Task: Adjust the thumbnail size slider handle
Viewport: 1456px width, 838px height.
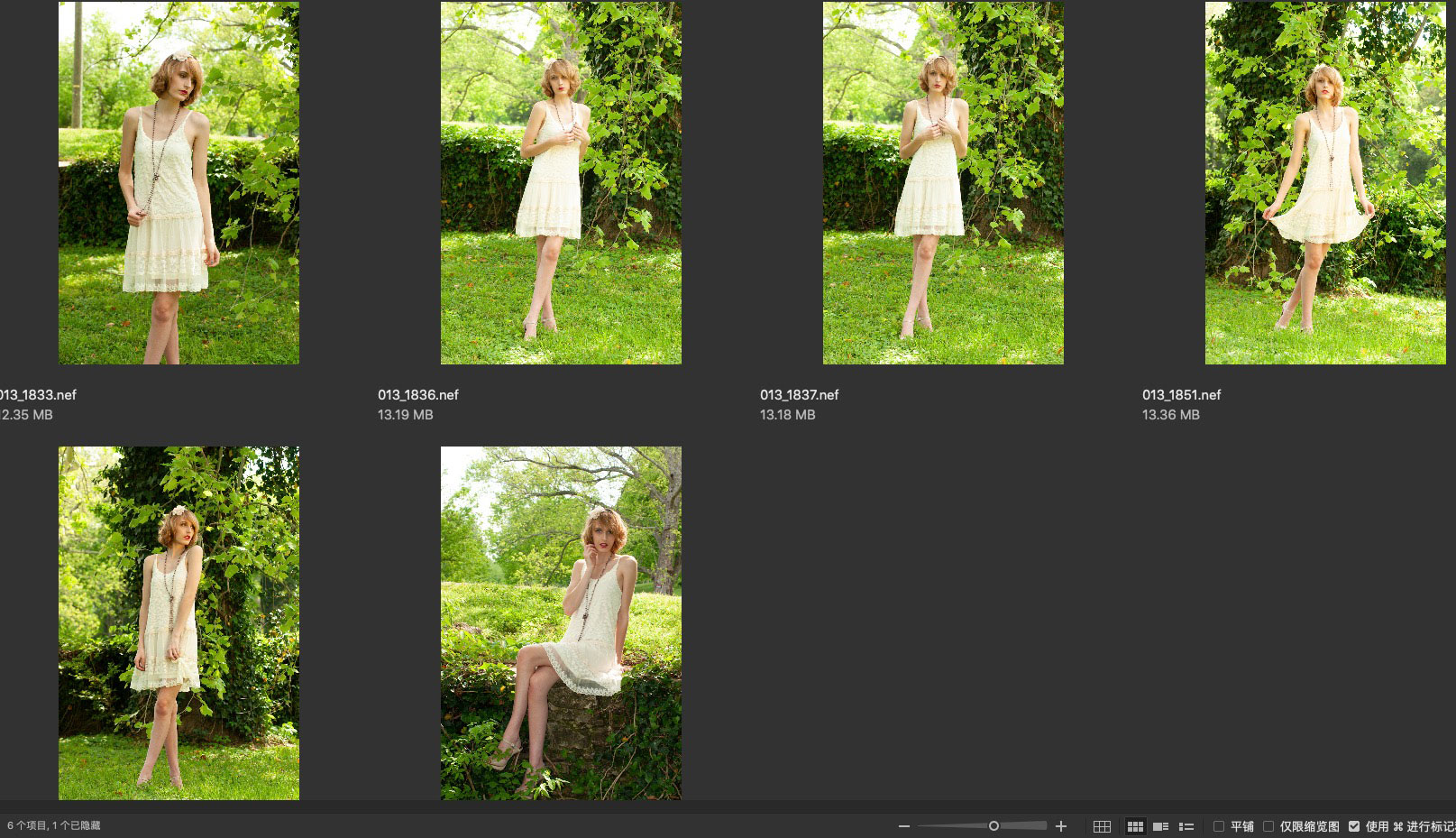Action: (994, 826)
